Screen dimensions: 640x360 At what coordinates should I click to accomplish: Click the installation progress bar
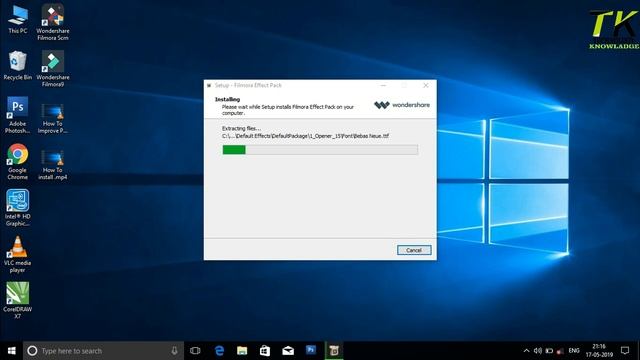(x=320, y=150)
